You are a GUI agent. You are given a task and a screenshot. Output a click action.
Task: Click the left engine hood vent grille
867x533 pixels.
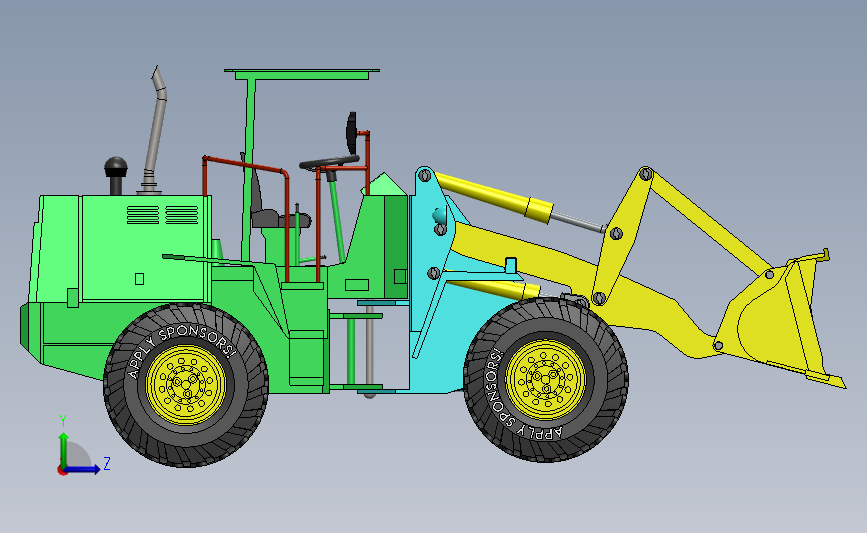(143, 215)
